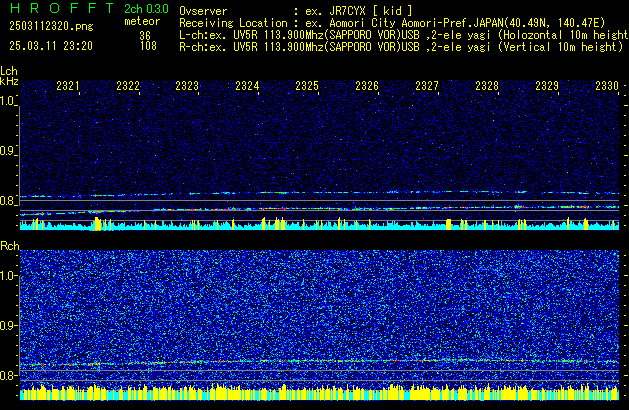Click the Rch channel label
Viewport: 629px width, 410px height.
(x=10, y=246)
